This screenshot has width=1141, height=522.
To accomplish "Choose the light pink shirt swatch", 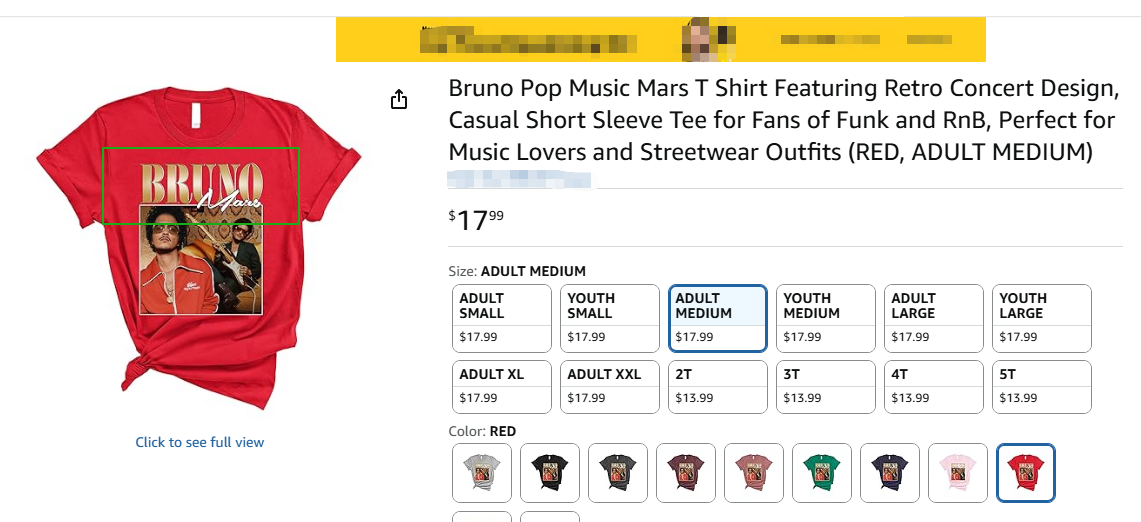I will [958, 472].
